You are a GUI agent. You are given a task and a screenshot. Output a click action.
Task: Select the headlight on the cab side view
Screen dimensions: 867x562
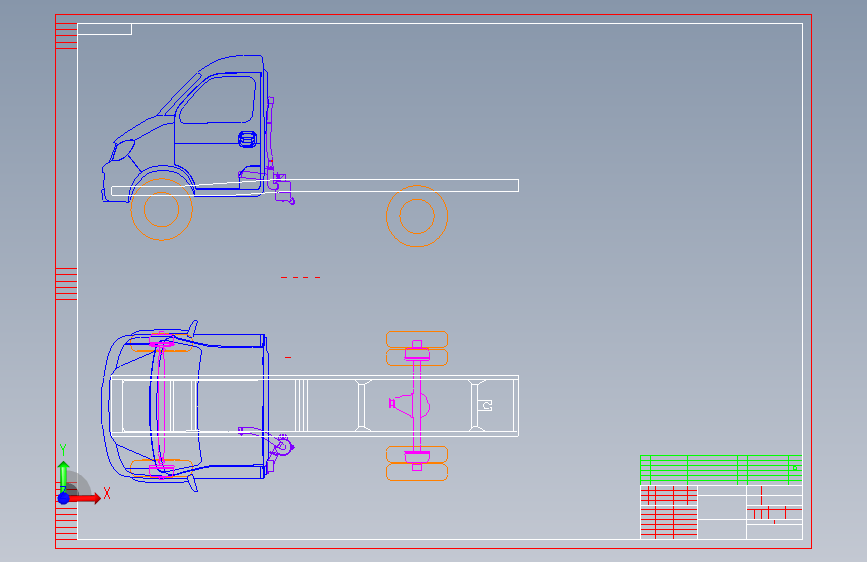point(122,150)
